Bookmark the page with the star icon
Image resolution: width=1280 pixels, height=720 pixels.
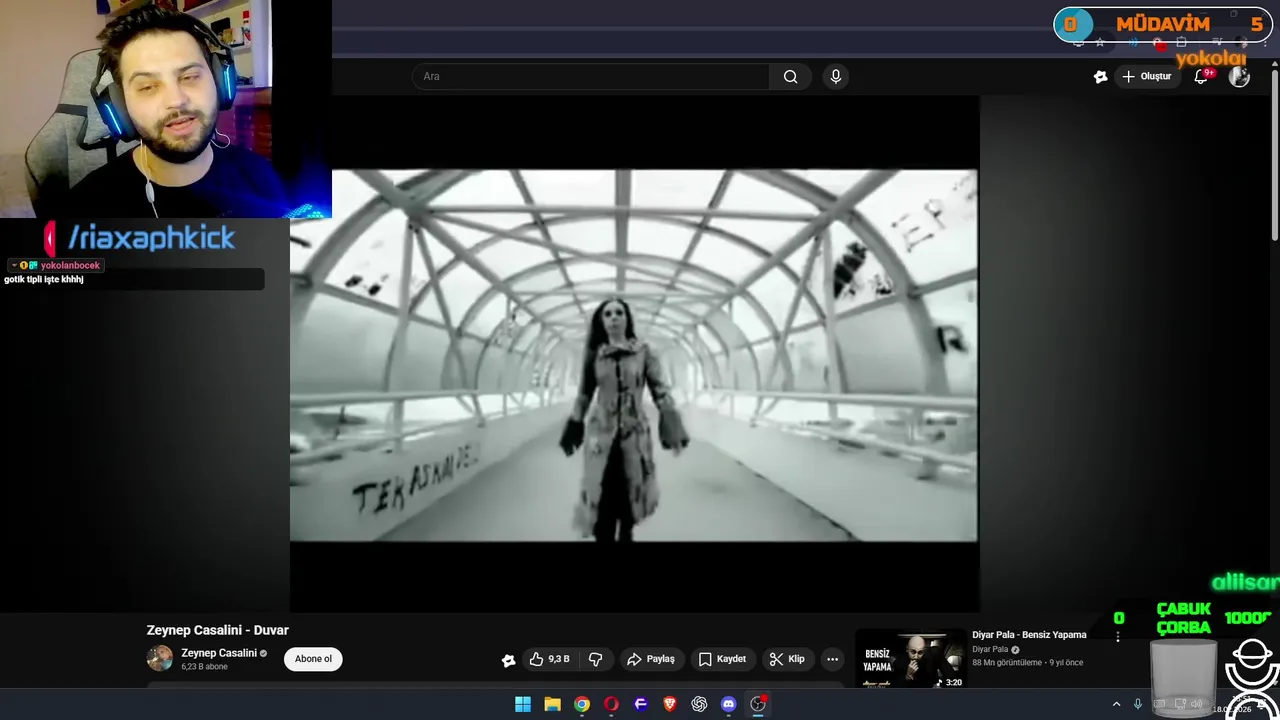coord(1100,43)
